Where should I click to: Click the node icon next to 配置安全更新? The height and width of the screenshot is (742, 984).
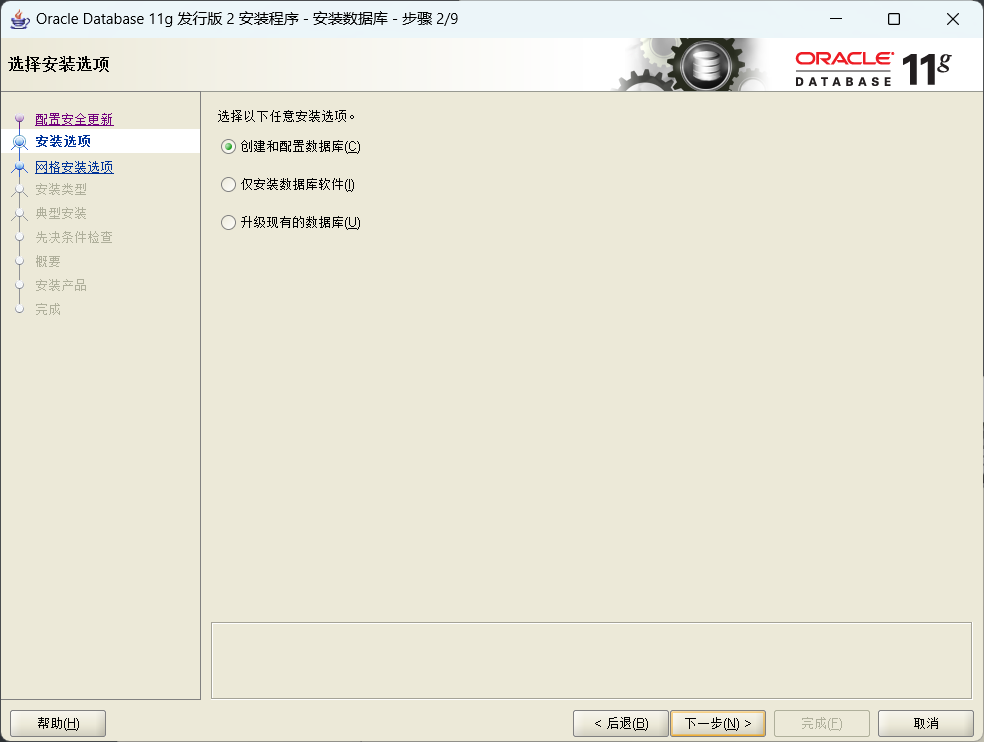click(x=18, y=118)
